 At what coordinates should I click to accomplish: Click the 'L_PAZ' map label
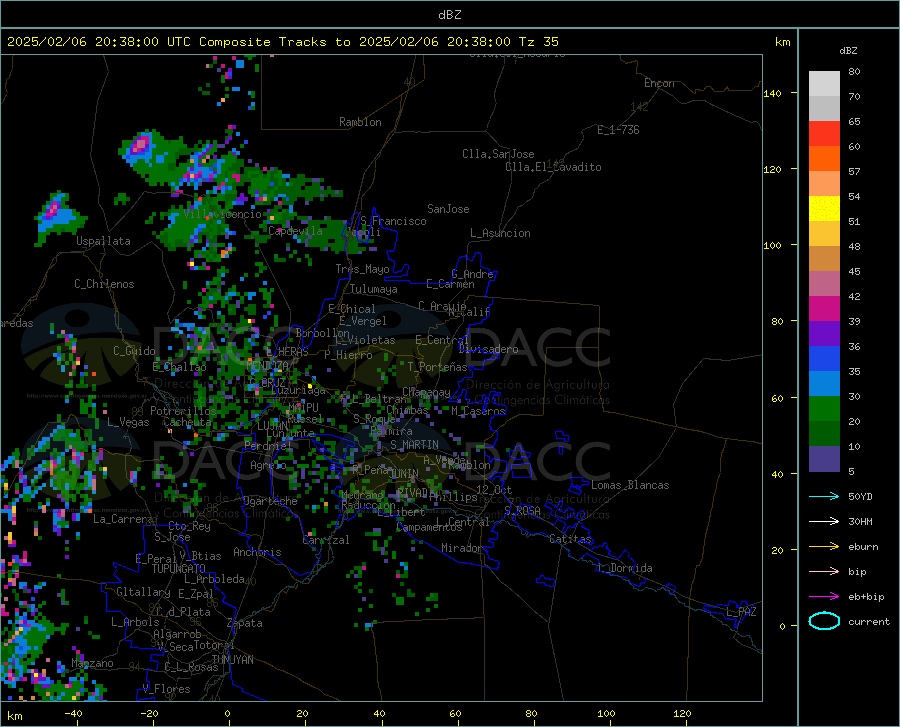(x=741, y=612)
